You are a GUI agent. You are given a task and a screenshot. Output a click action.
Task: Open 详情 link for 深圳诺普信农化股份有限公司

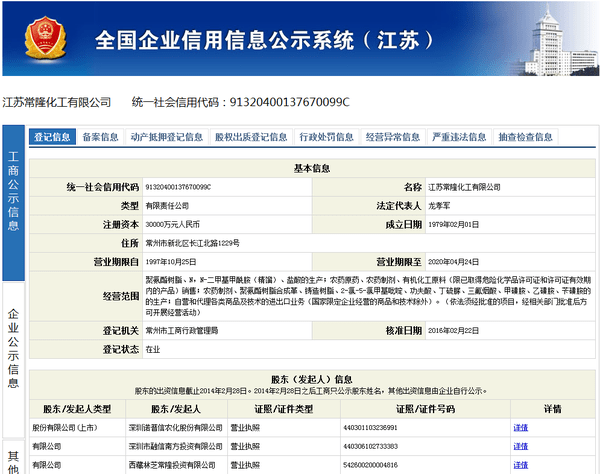tap(520, 428)
